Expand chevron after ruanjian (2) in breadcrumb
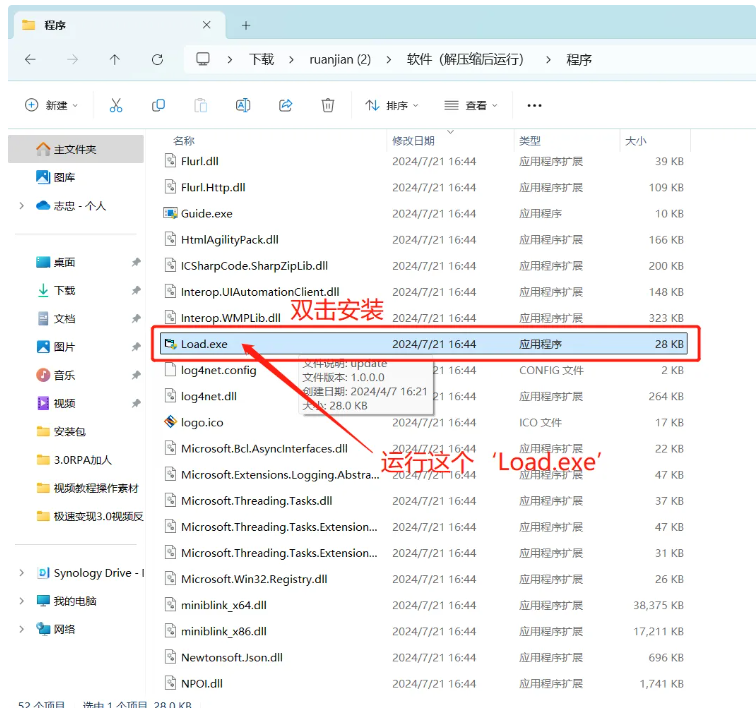Image resolution: width=756 pixels, height=727 pixels. pyautogui.click(x=389, y=59)
